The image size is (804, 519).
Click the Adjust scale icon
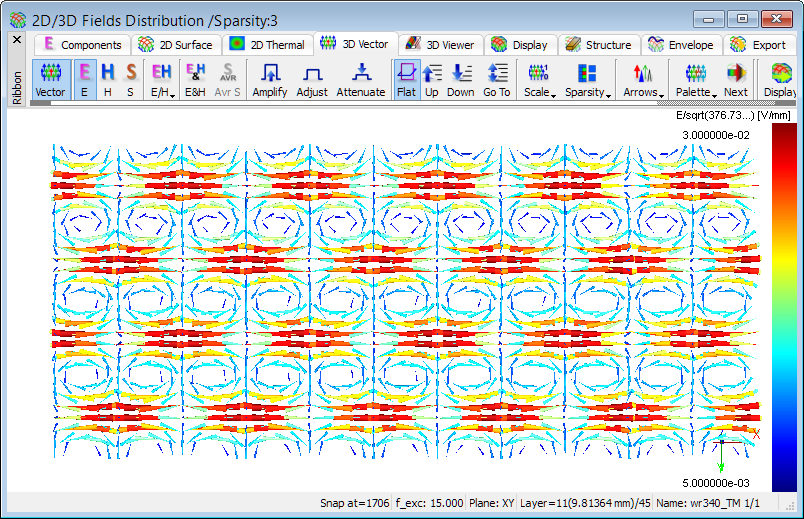coord(312,79)
